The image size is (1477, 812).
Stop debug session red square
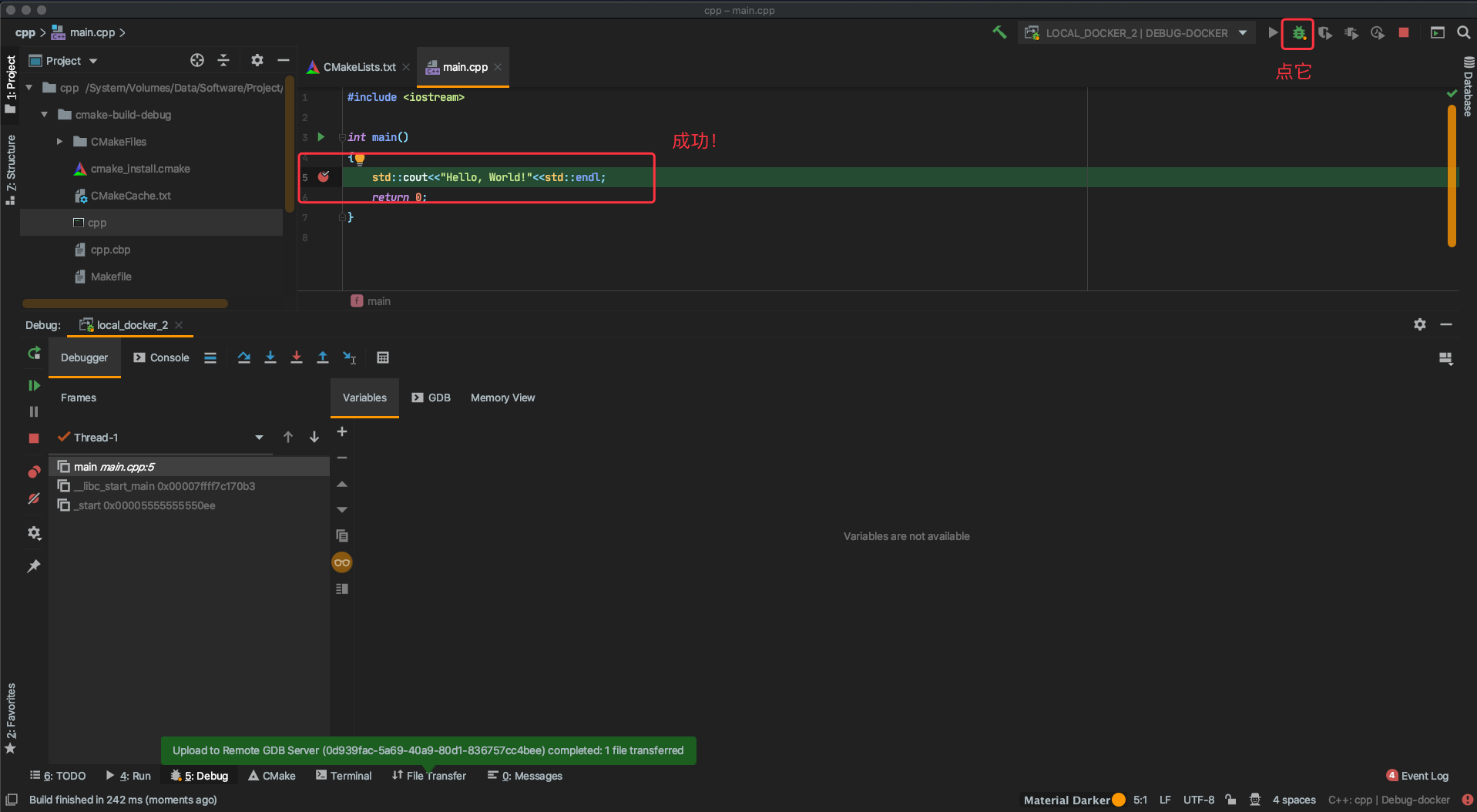[x=34, y=438]
